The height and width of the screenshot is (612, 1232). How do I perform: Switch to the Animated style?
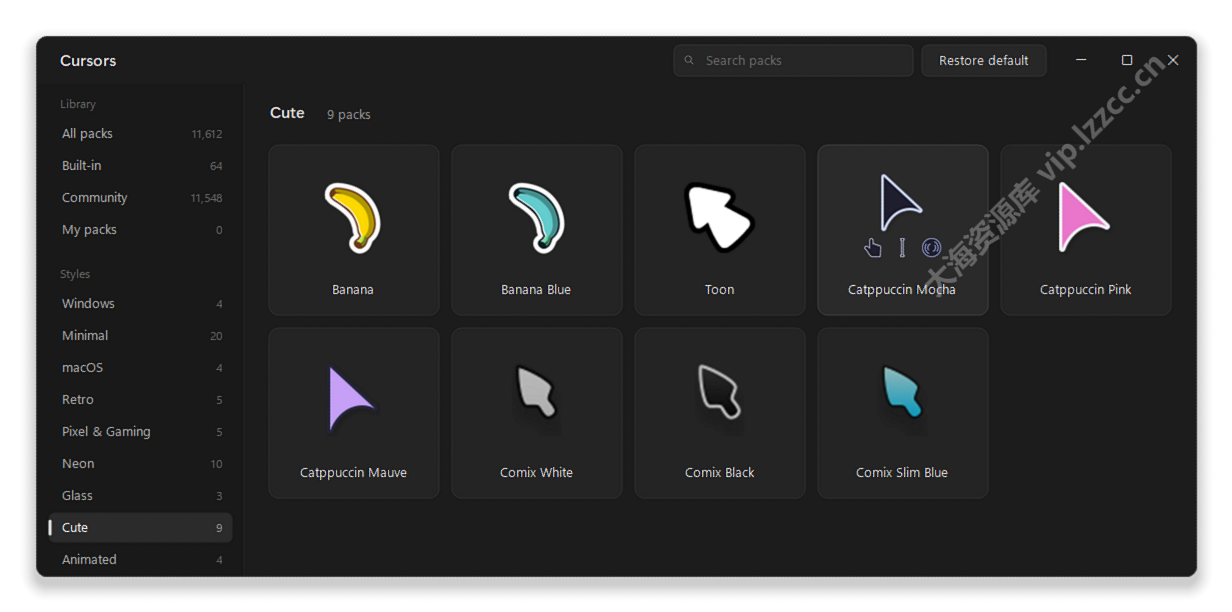tap(140, 560)
